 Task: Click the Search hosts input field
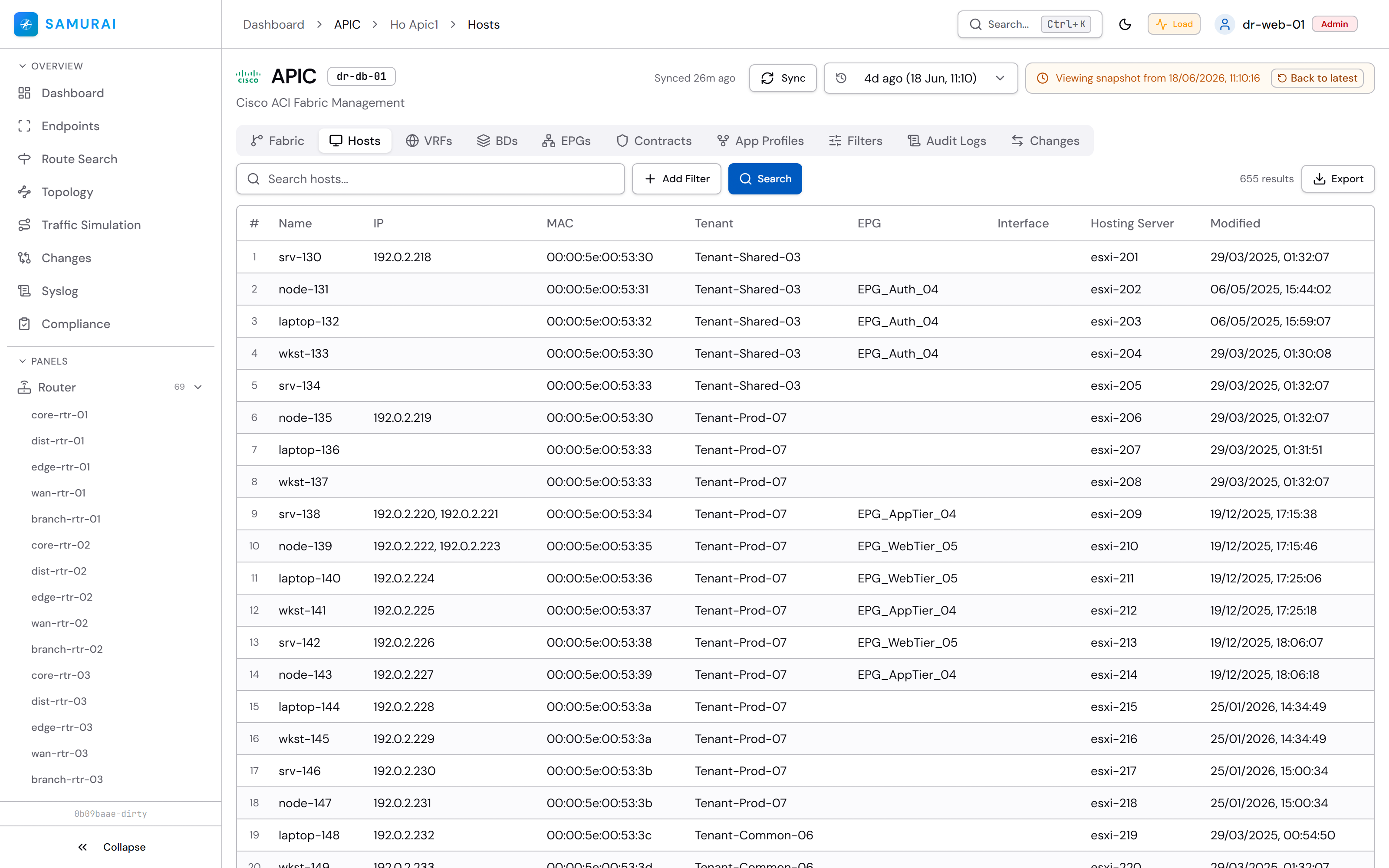coord(431,179)
